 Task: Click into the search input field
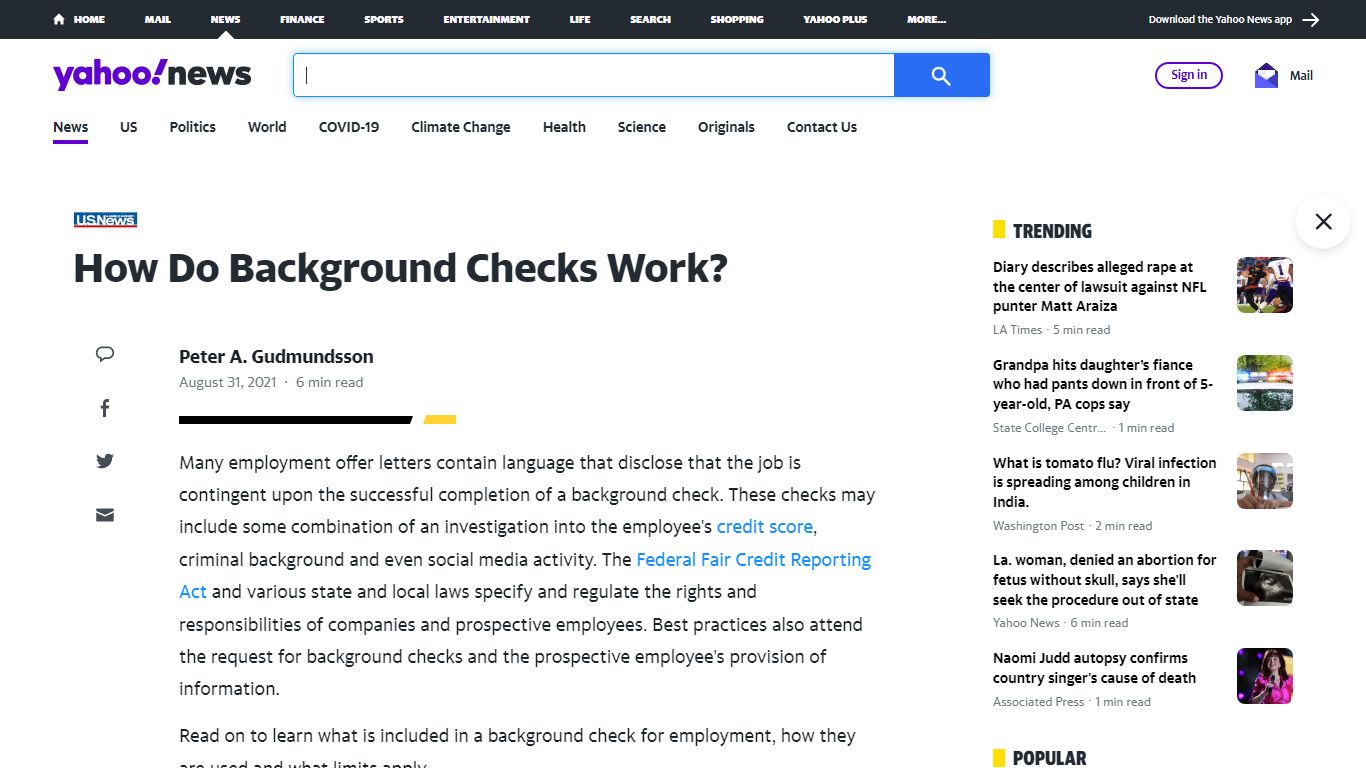coord(594,75)
